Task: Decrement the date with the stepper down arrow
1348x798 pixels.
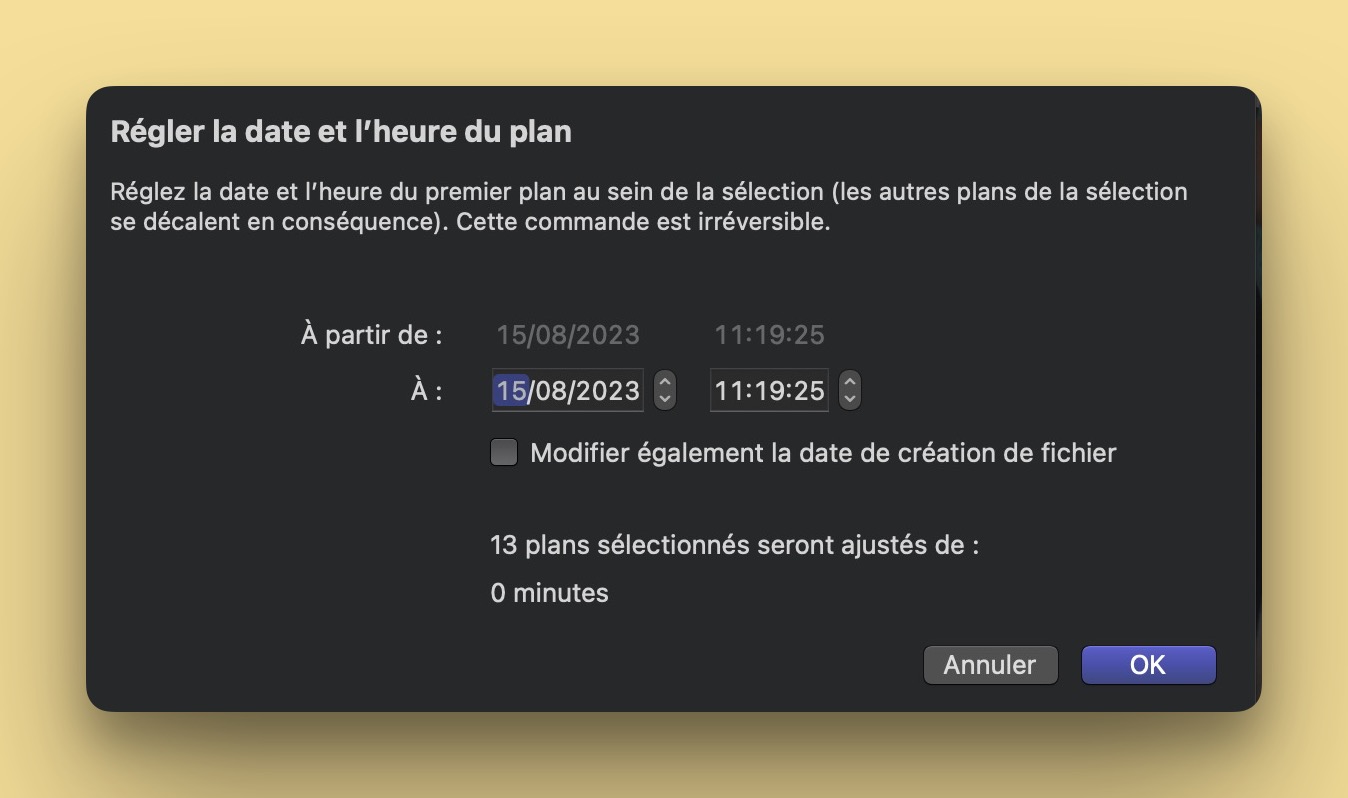Action: pos(664,398)
